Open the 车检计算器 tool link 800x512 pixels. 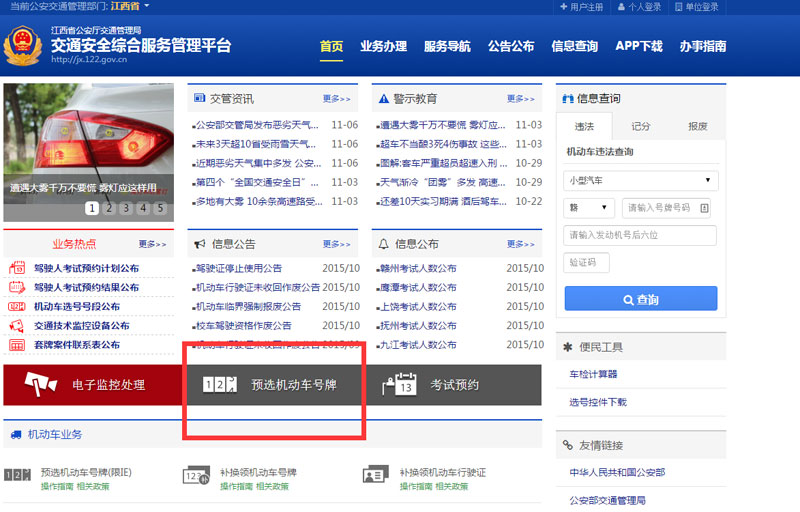pos(593,374)
